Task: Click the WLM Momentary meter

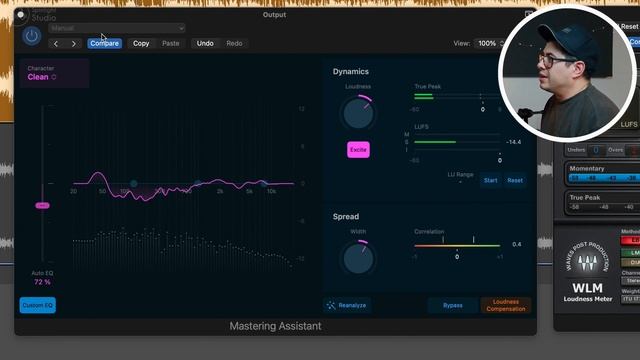Action: (x=604, y=178)
